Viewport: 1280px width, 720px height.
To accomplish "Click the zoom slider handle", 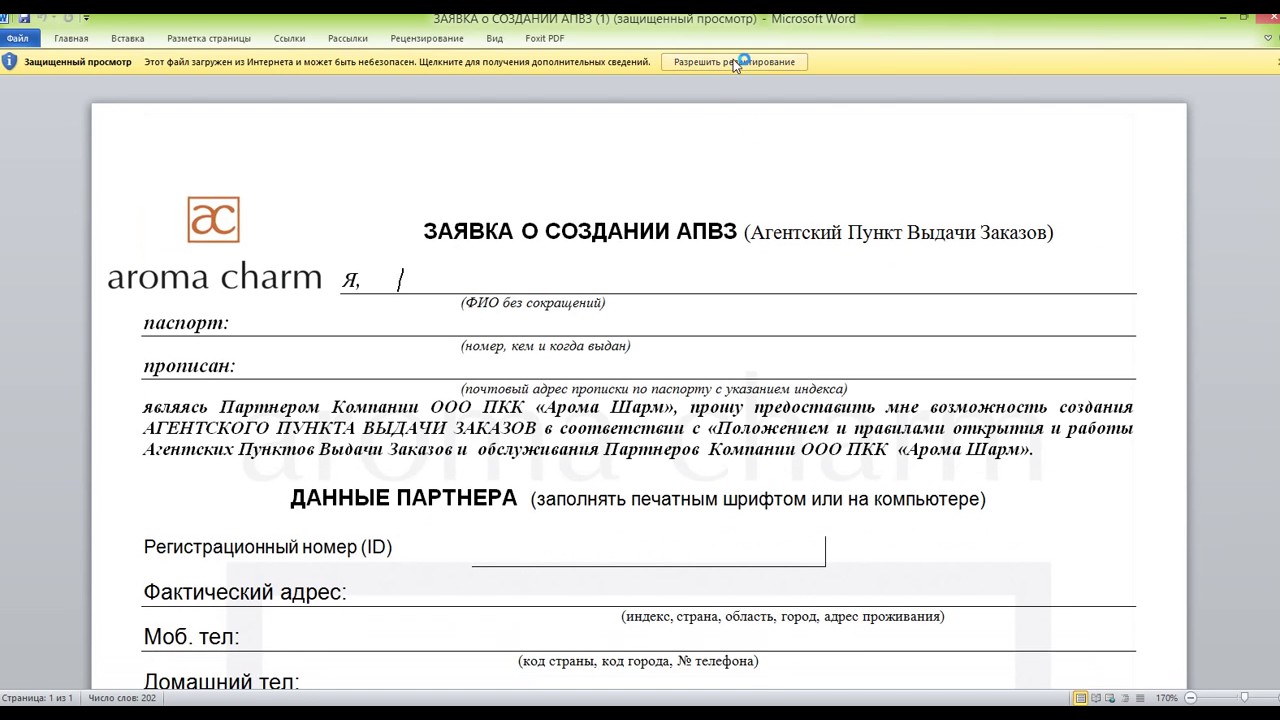I will tap(1244, 698).
